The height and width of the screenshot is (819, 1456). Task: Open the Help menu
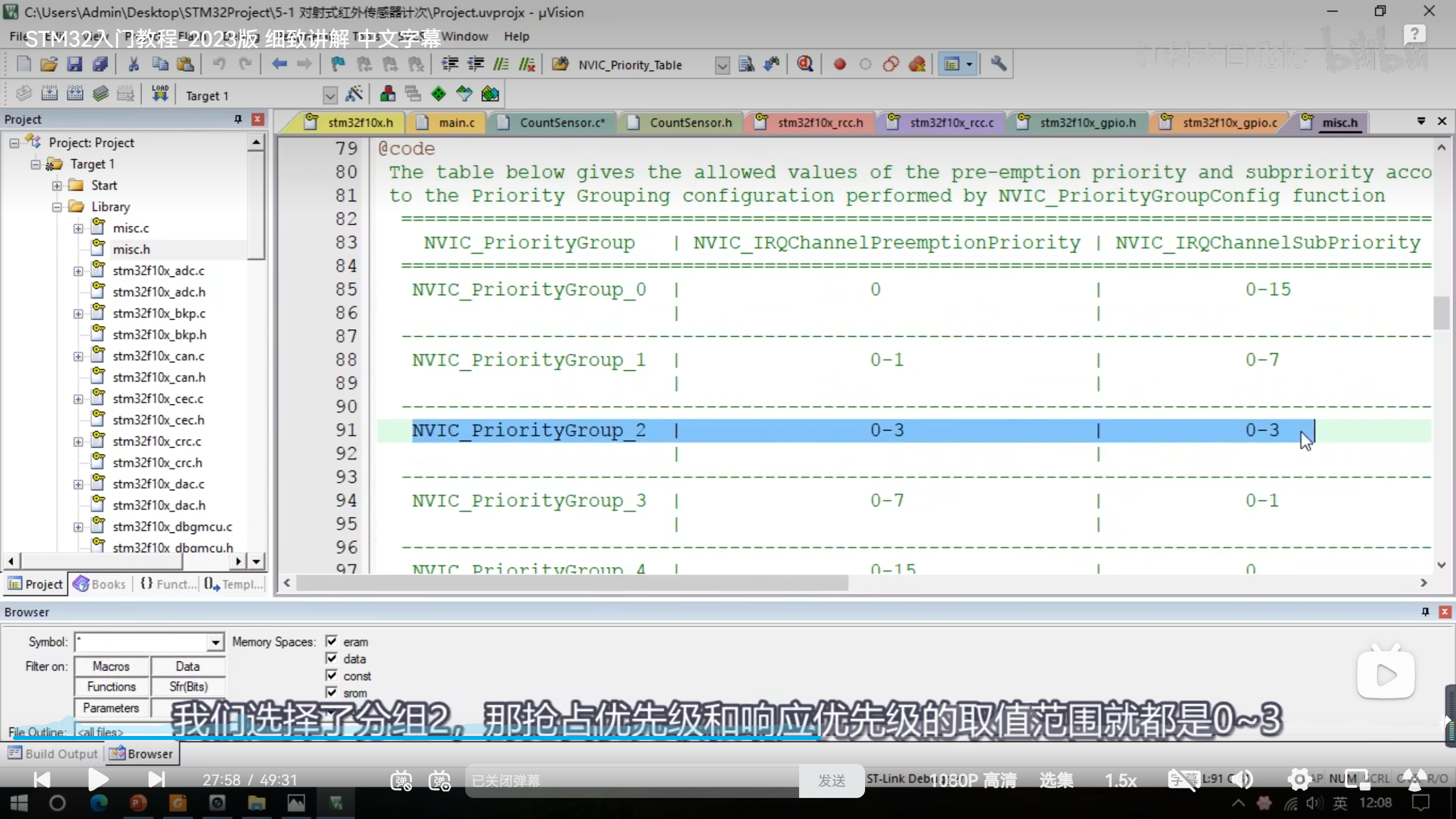[x=516, y=36]
